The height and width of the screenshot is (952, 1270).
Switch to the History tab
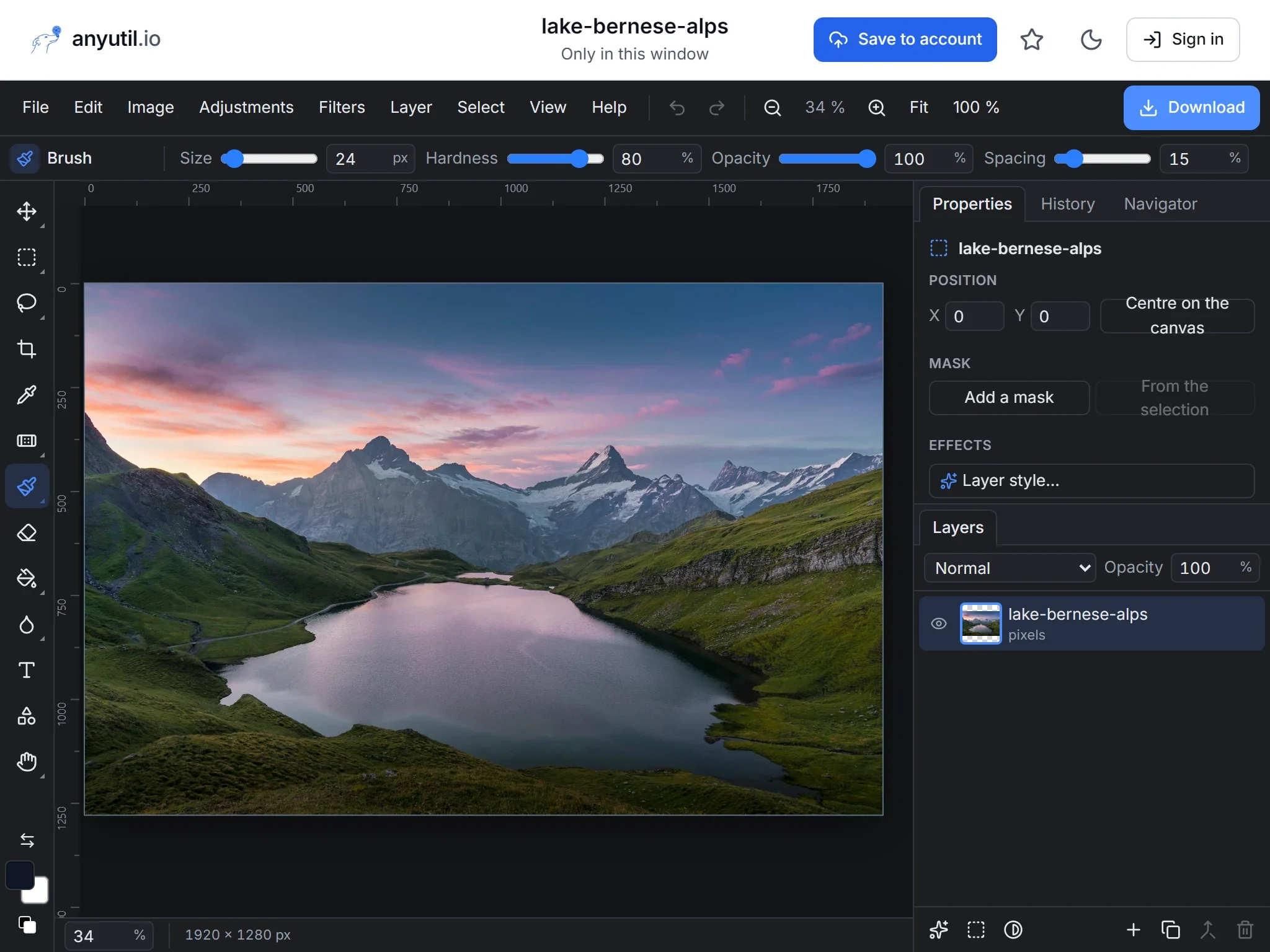coord(1068,204)
